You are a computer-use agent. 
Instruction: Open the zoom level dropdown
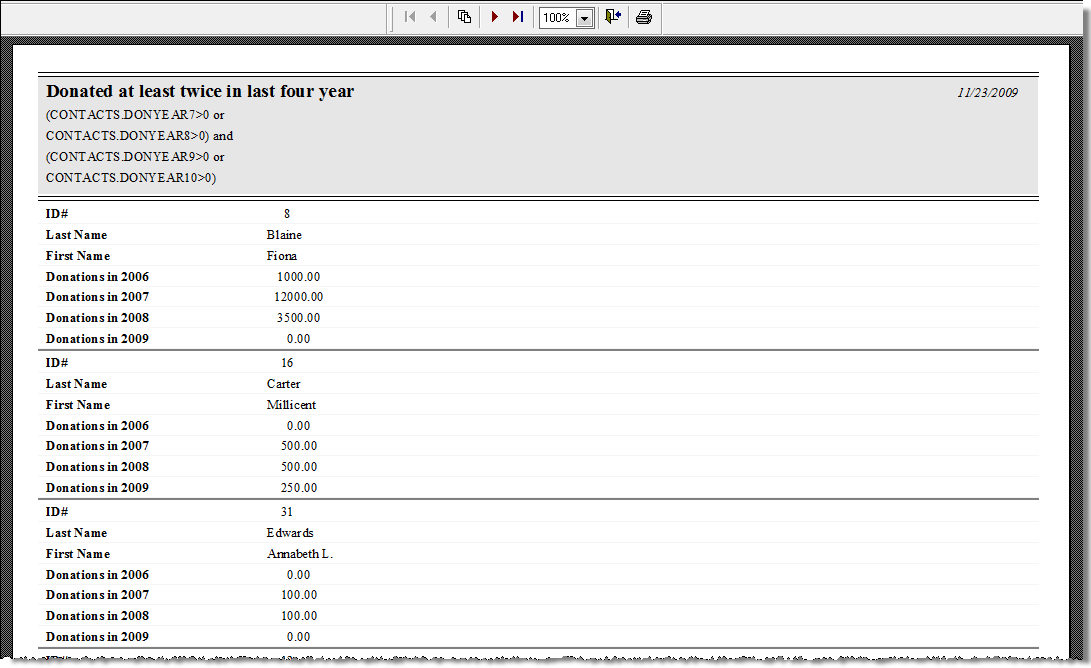[x=583, y=17]
